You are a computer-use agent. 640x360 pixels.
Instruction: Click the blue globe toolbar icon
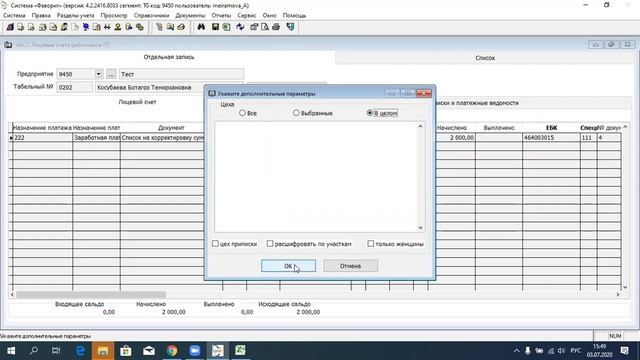86,27
